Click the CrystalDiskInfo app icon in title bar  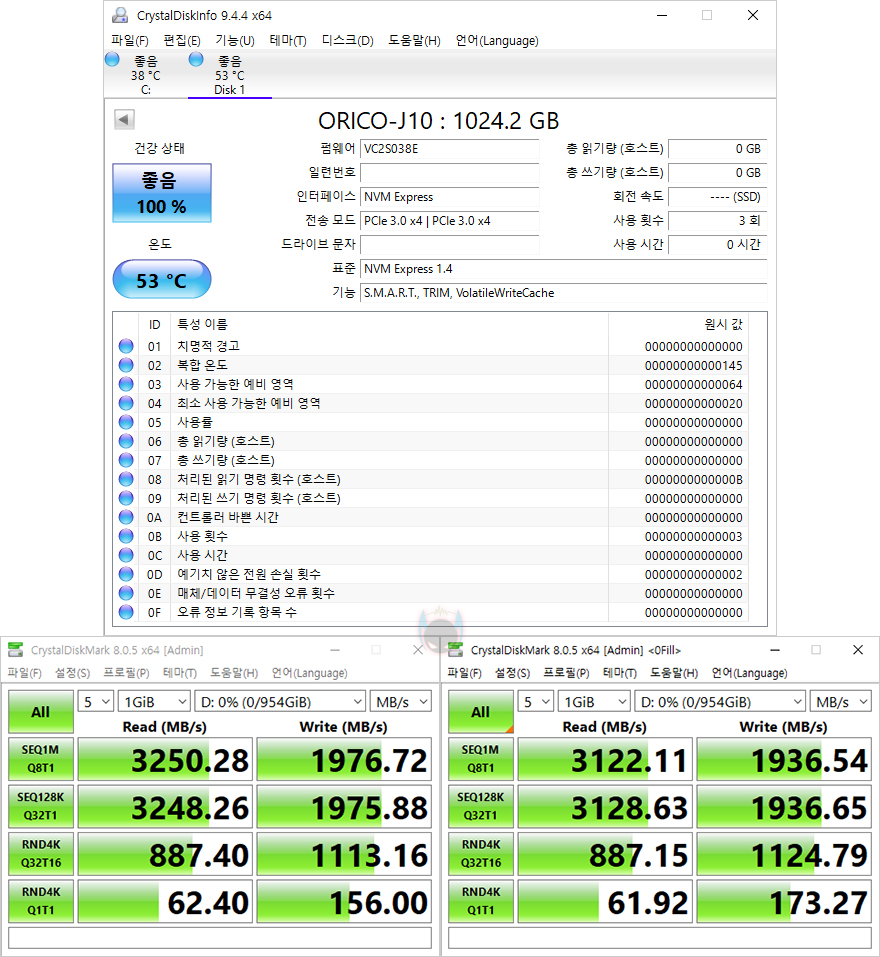click(x=120, y=15)
